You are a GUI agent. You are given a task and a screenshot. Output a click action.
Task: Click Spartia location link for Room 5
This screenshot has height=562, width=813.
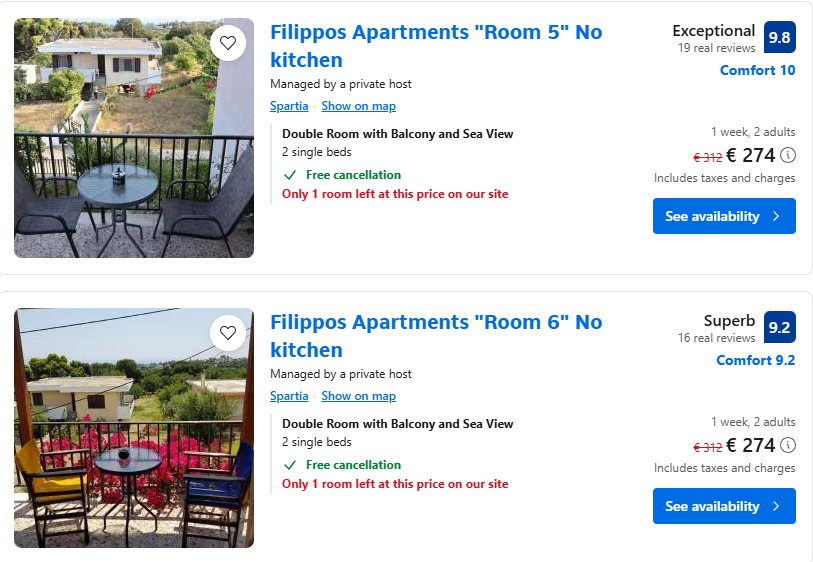pos(289,106)
